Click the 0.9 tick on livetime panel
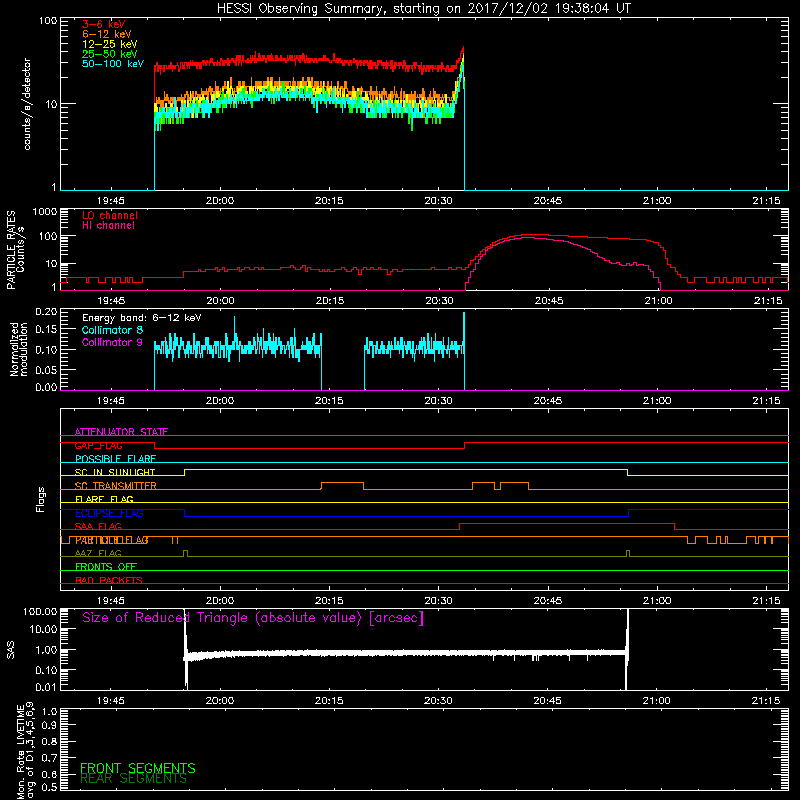Screen dimensions: 800x800 click(x=50, y=725)
